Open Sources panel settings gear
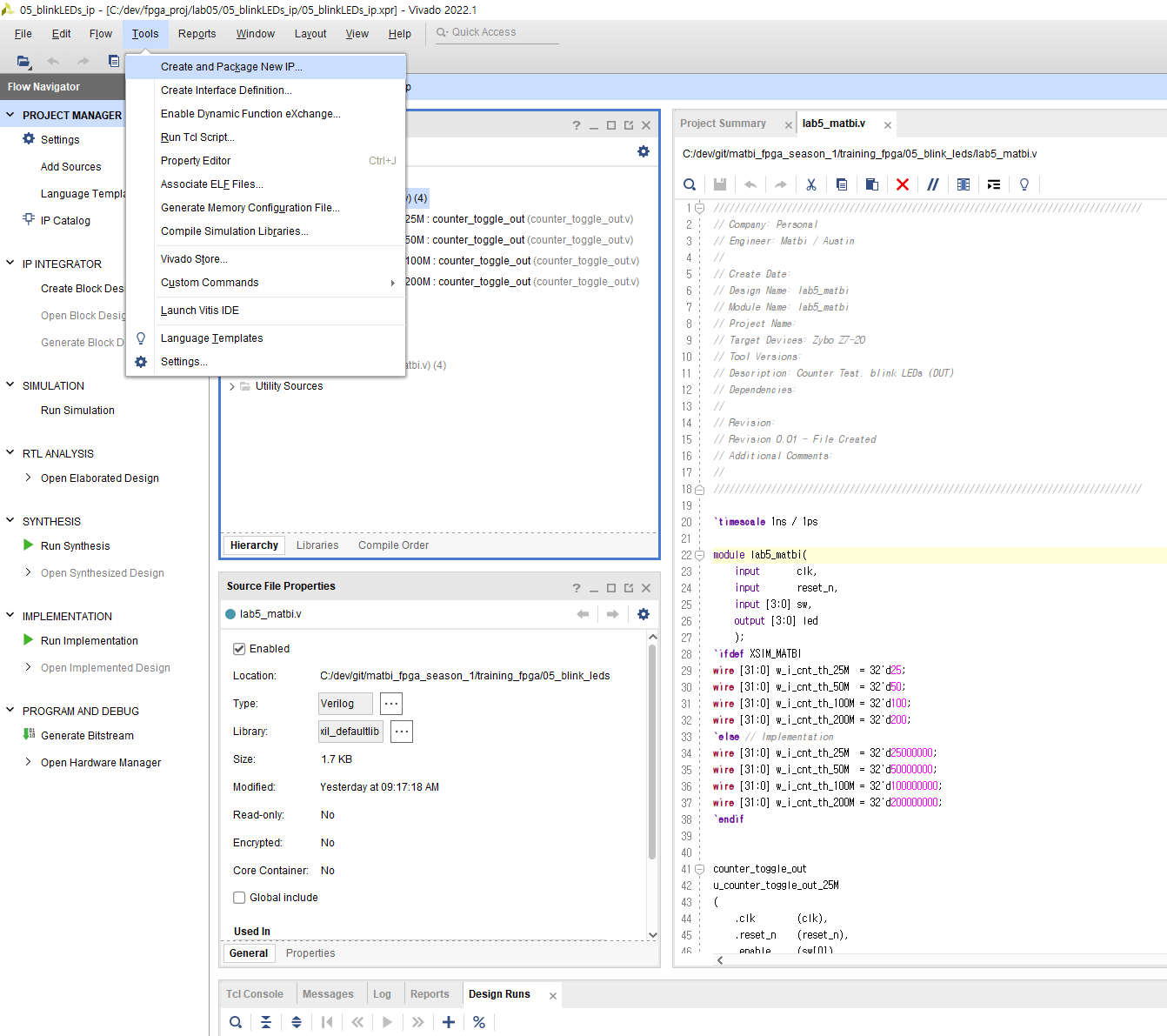This screenshot has width=1167, height=1036. [x=644, y=151]
